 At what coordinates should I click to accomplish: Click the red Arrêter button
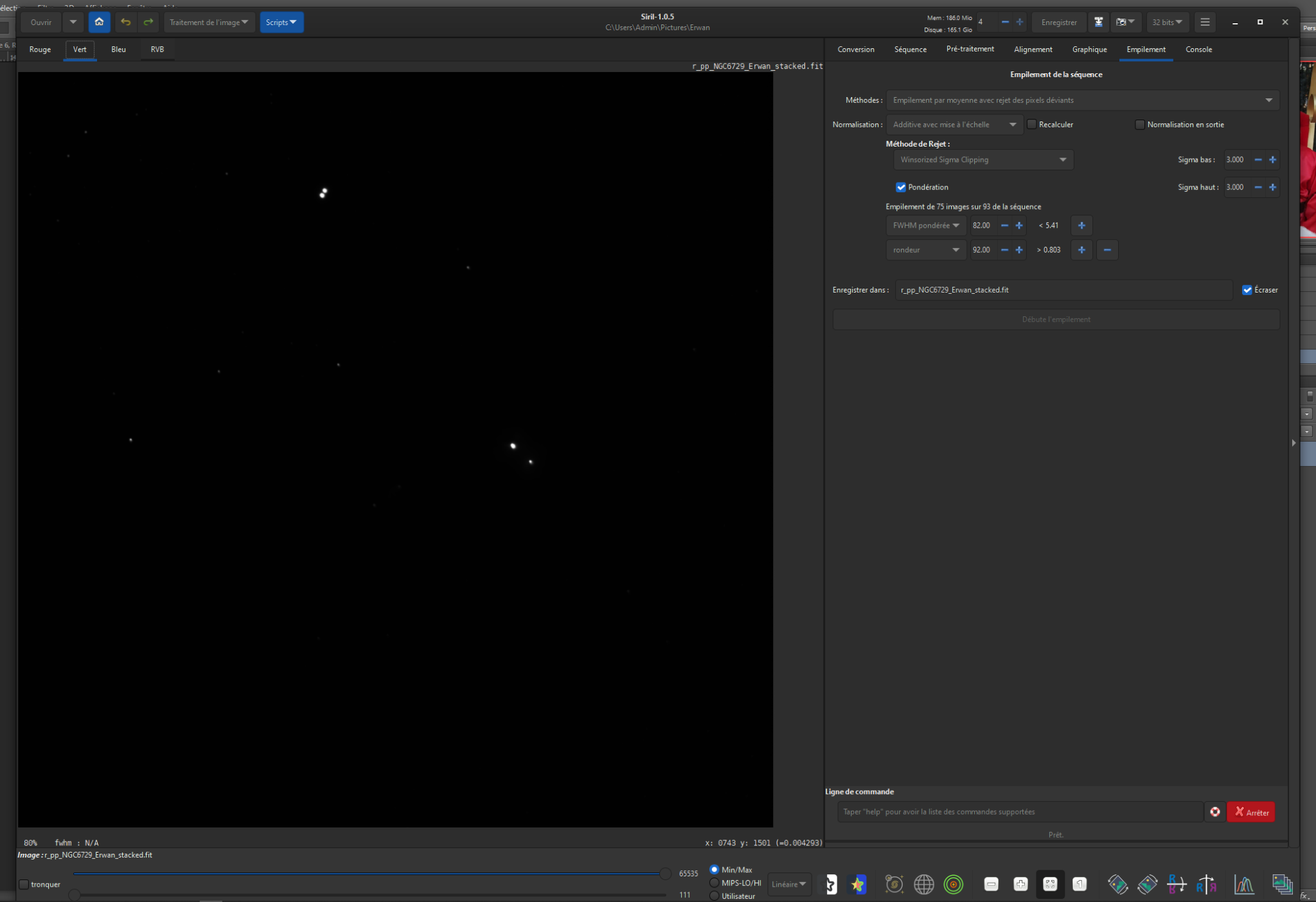(x=1251, y=812)
